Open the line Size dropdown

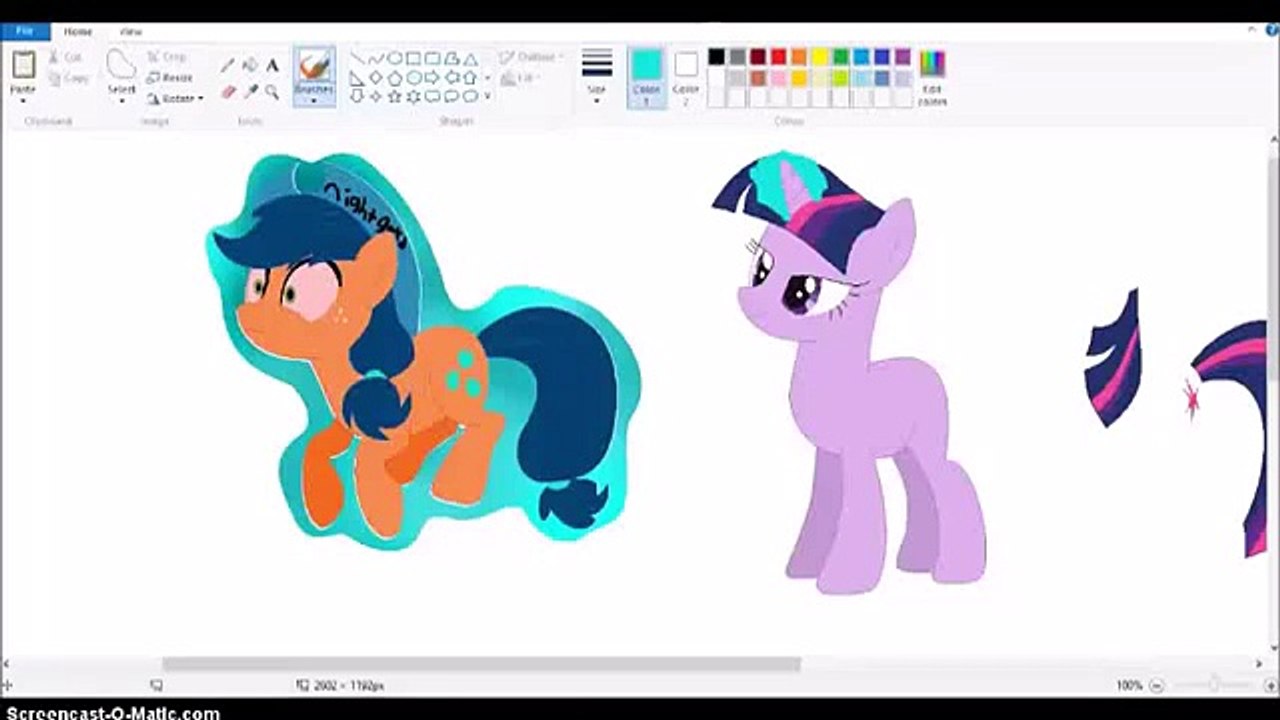tap(597, 76)
